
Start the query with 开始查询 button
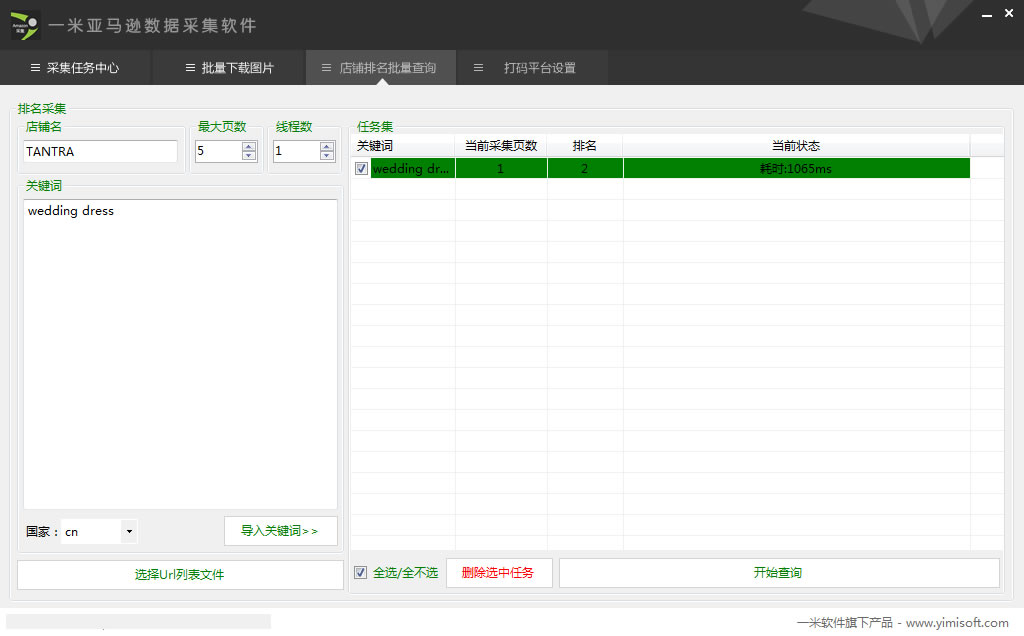tap(778, 573)
